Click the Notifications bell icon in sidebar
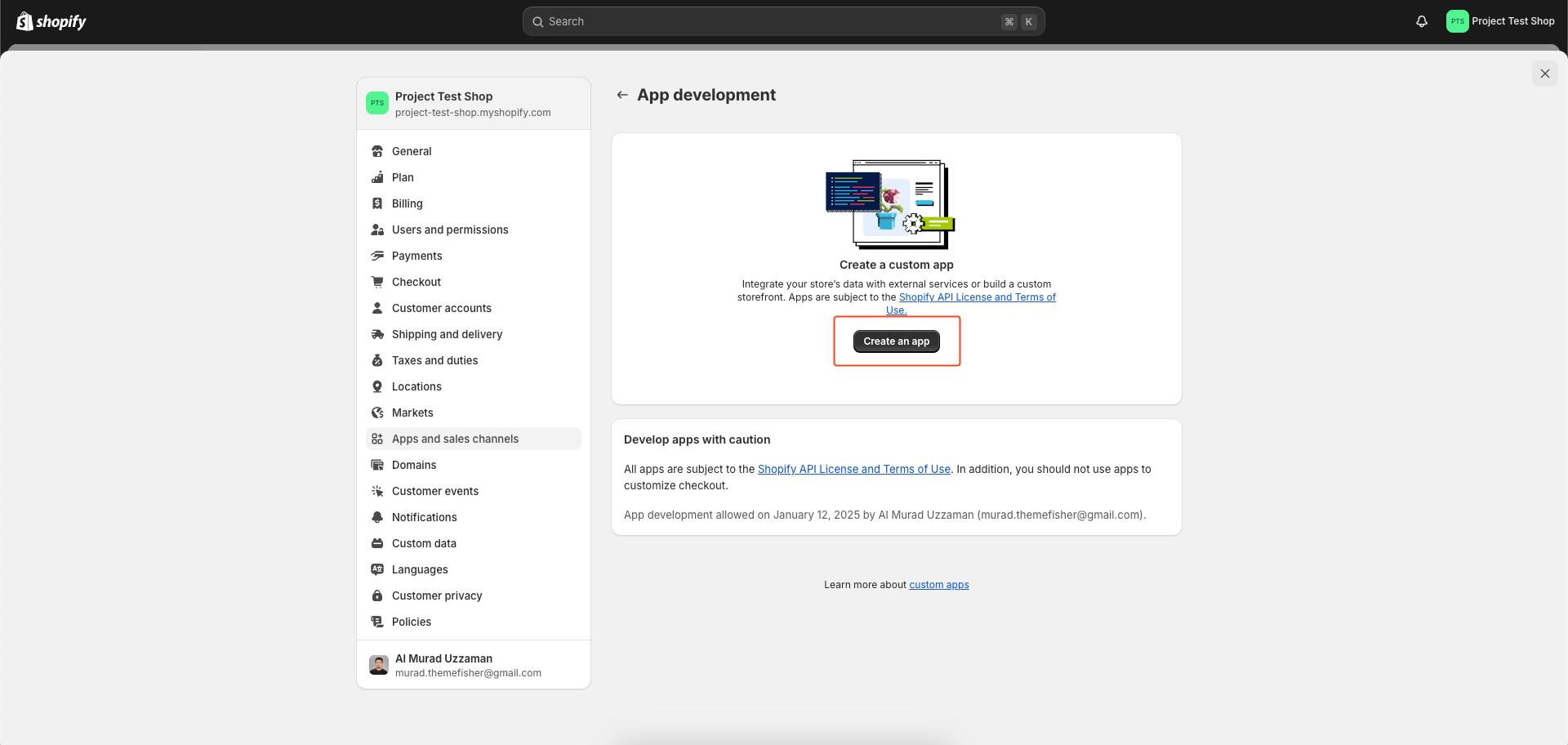This screenshot has height=745, width=1568. tap(377, 517)
